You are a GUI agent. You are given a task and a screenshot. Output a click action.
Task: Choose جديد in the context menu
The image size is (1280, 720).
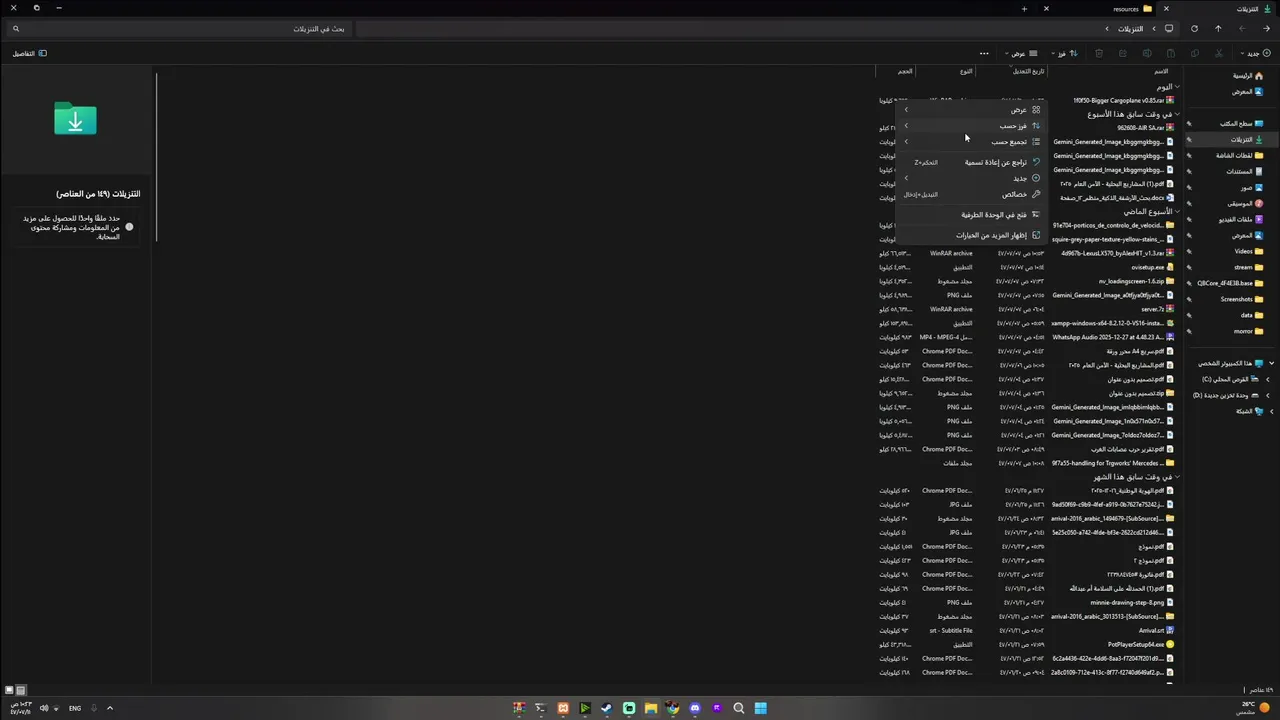coord(972,178)
